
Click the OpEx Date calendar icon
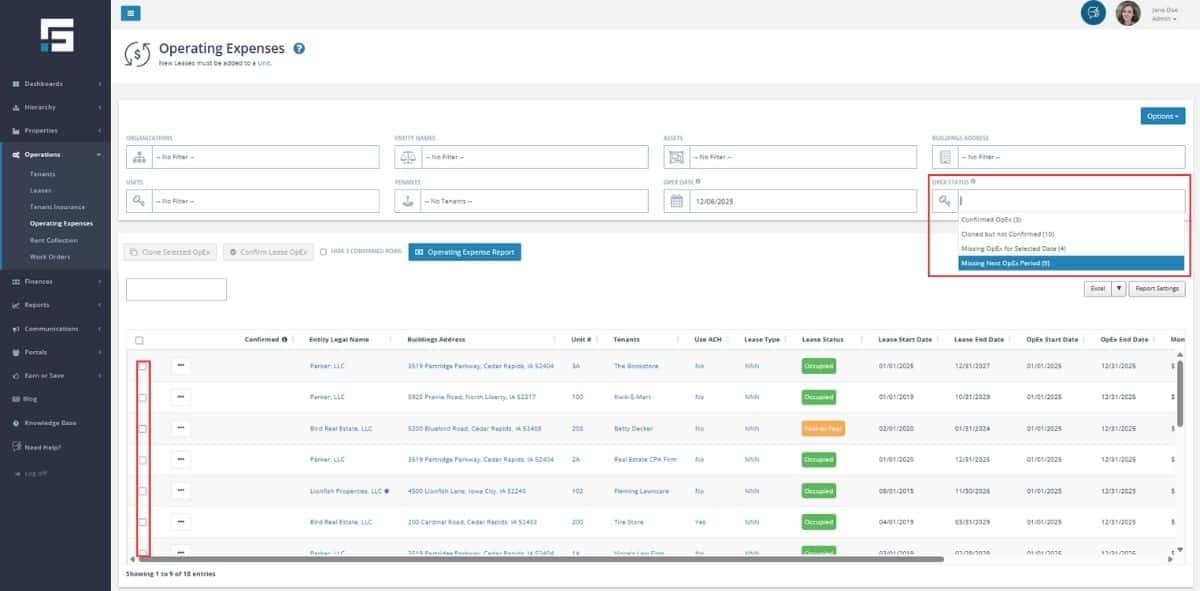click(x=676, y=201)
